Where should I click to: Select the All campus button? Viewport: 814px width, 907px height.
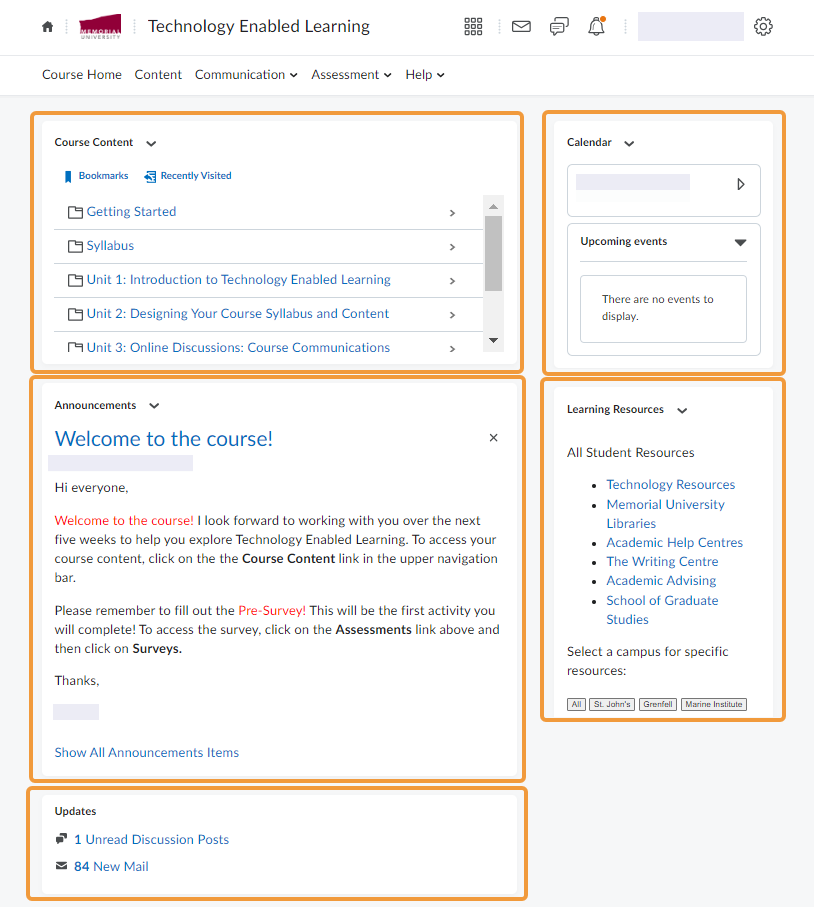(x=576, y=705)
